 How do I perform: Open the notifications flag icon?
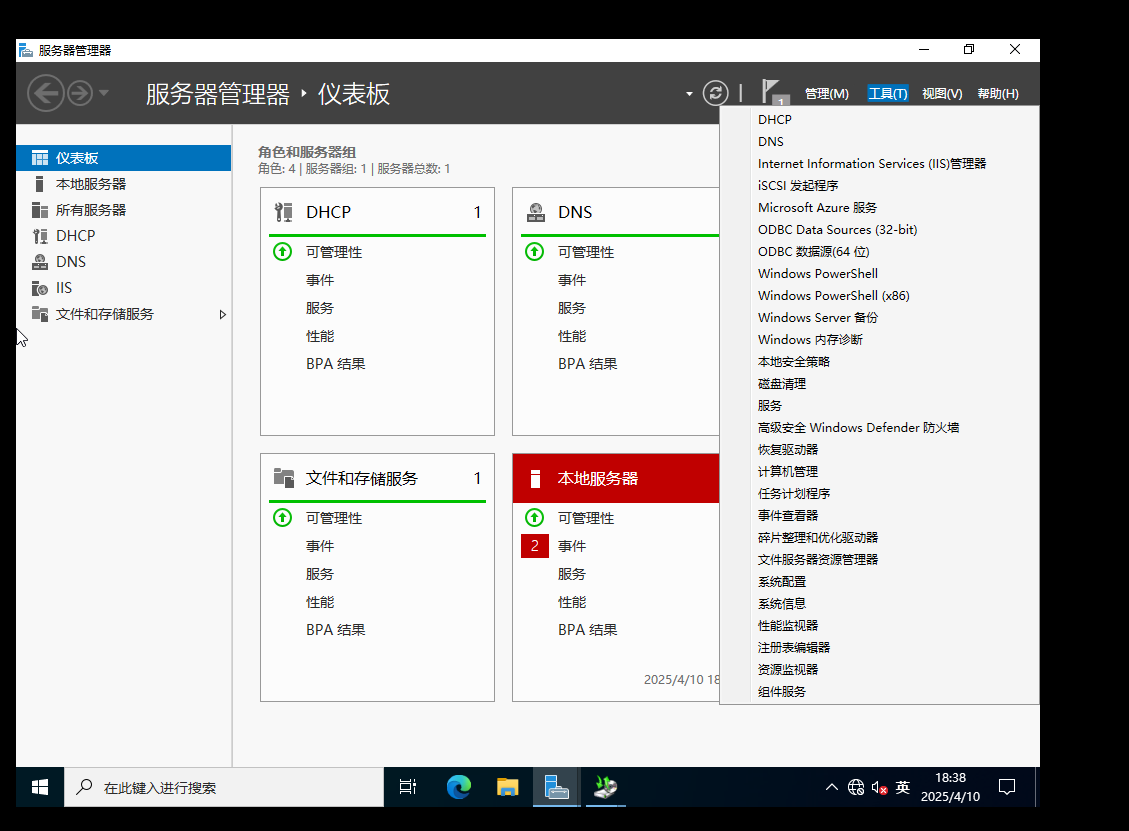[x=773, y=93]
